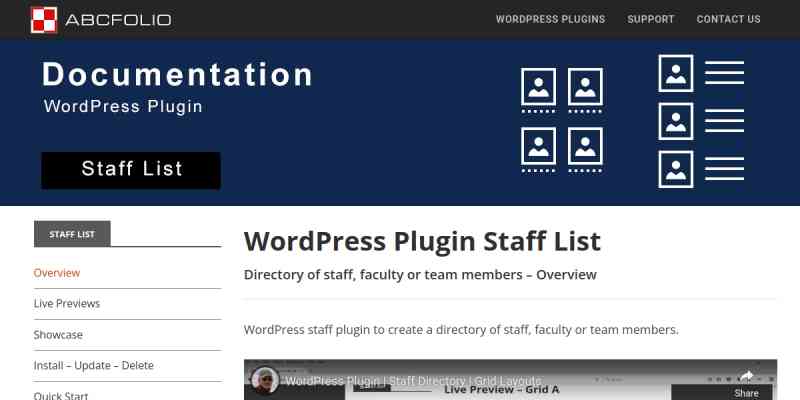Click the ABCFOLIO wordmark text
The width and height of the screenshot is (800, 400).
click(x=118, y=20)
